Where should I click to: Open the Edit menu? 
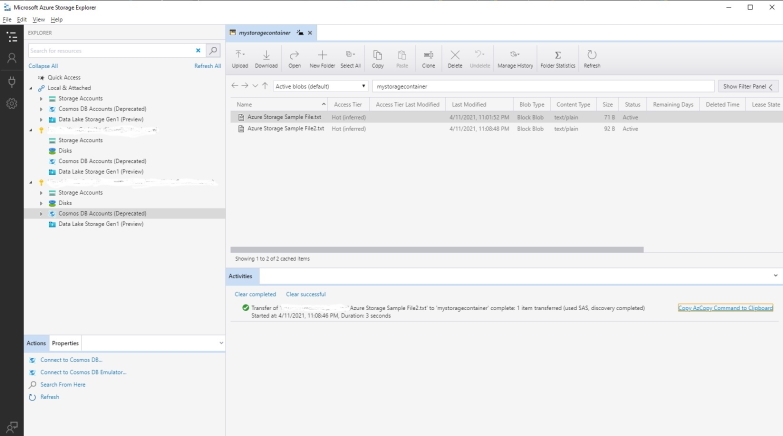click(x=21, y=19)
